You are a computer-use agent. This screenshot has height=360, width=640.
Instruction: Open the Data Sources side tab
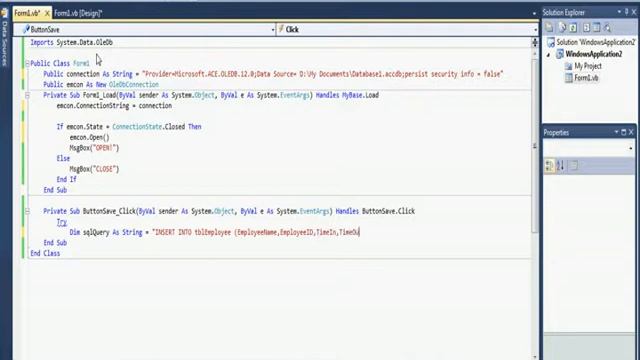pos(5,43)
